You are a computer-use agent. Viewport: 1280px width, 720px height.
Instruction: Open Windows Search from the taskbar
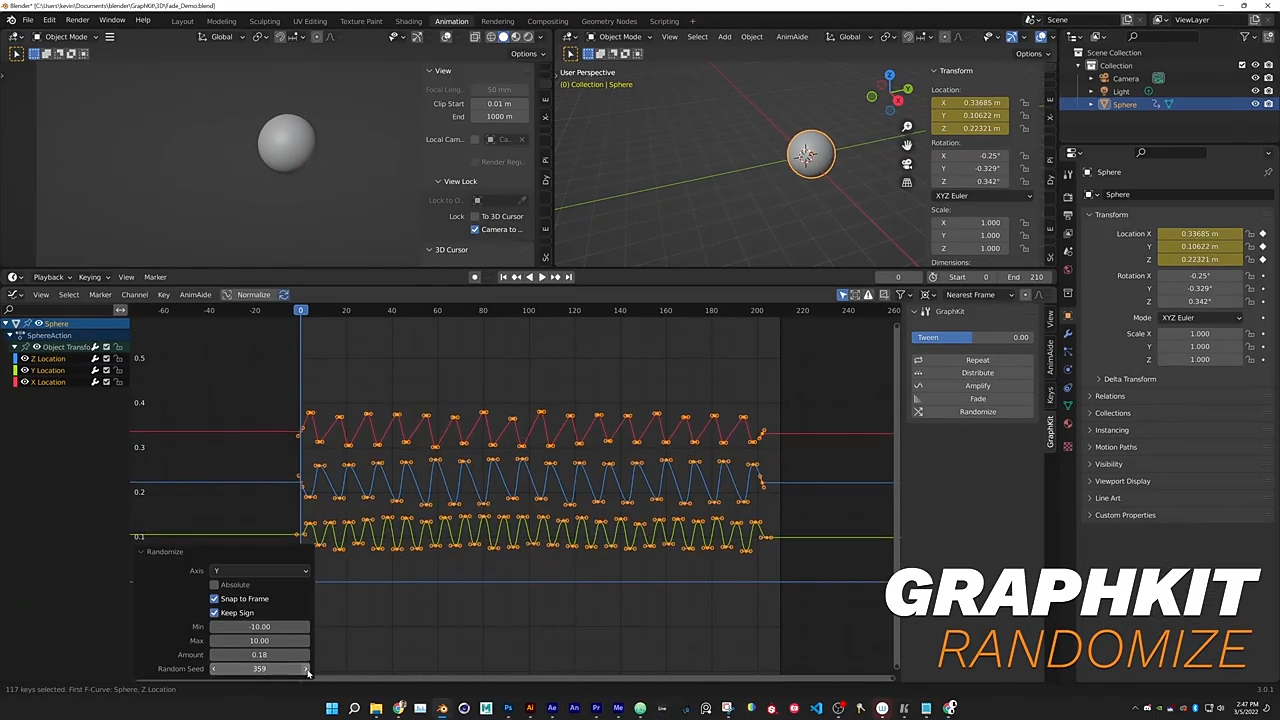point(354,709)
